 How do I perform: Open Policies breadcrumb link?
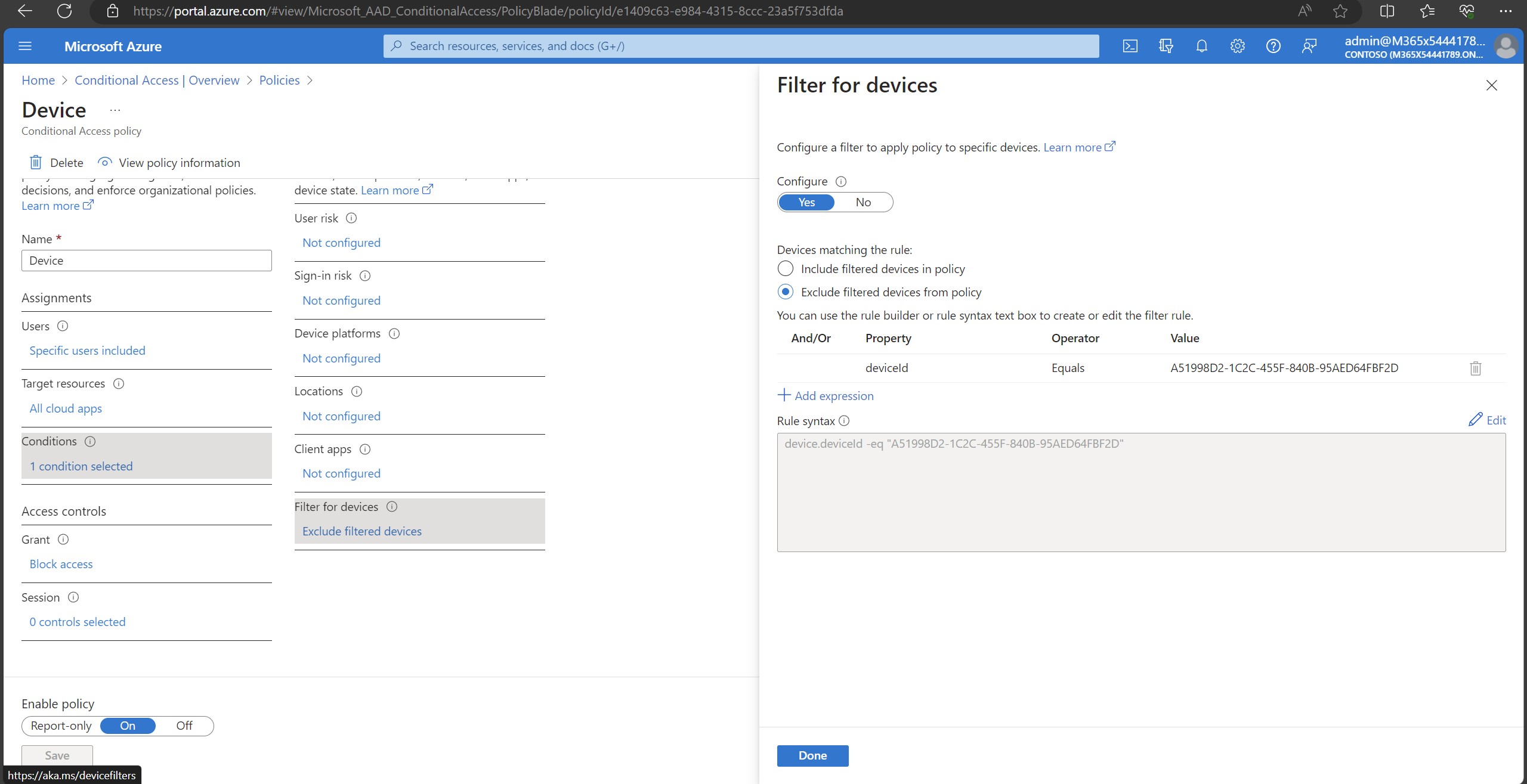[279, 80]
